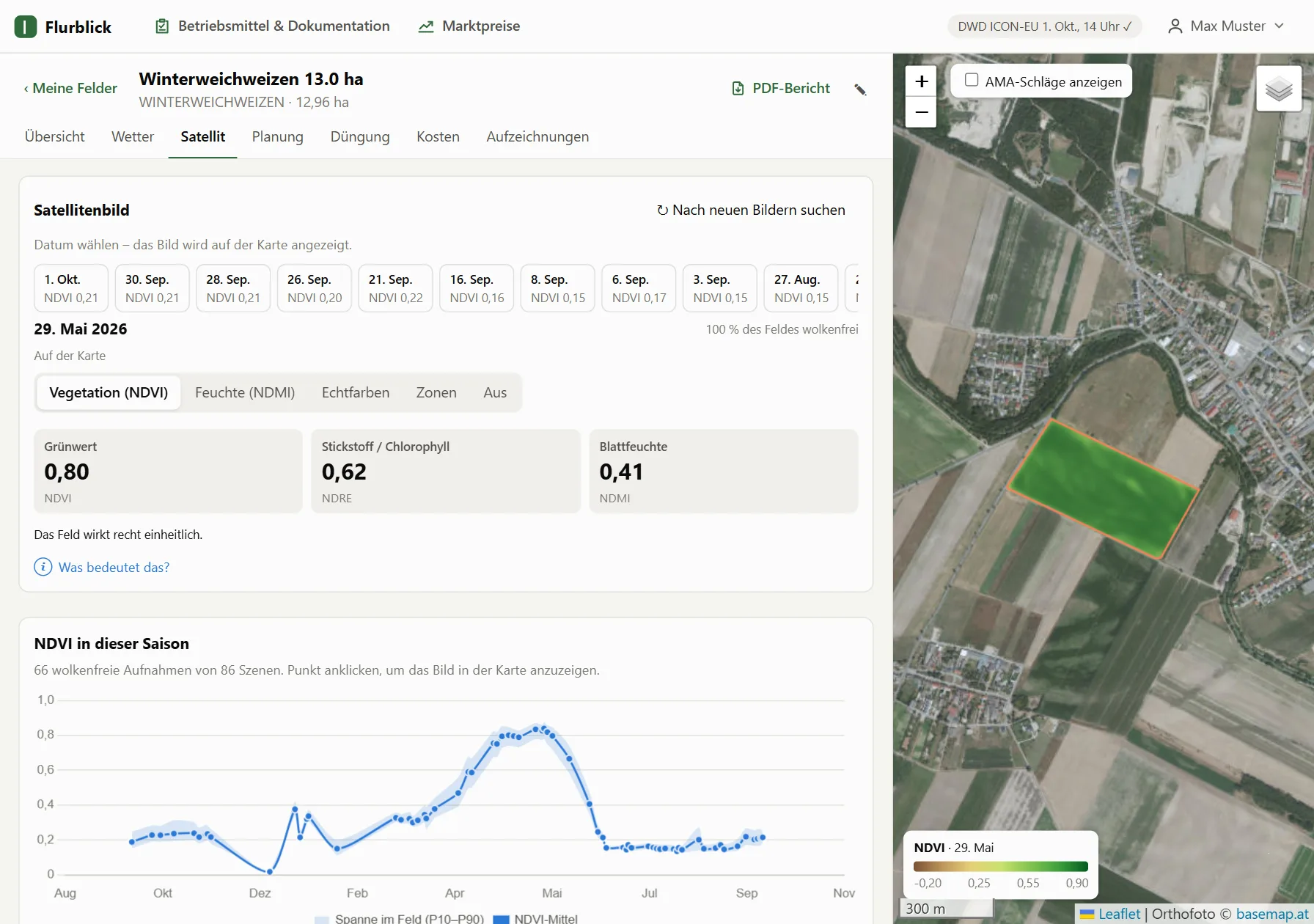Click the lowest NDVI point in Dez

(x=270, y=872)
